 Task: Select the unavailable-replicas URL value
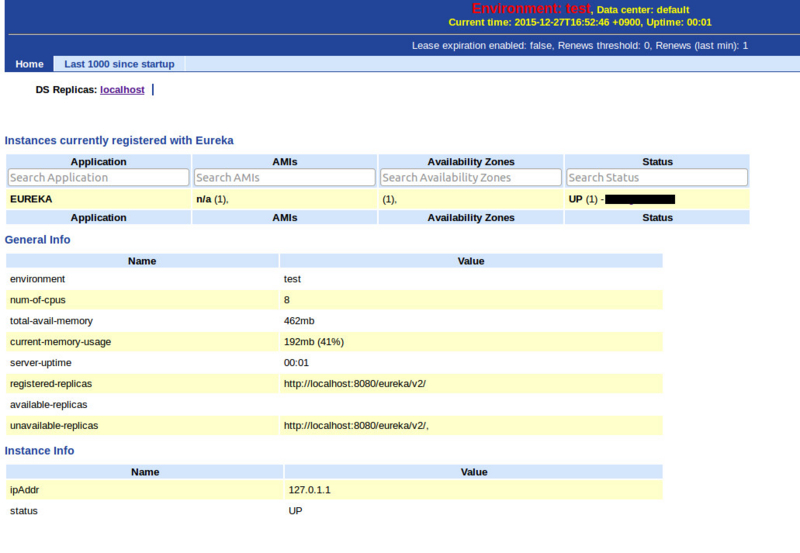(x=356, y=425)
